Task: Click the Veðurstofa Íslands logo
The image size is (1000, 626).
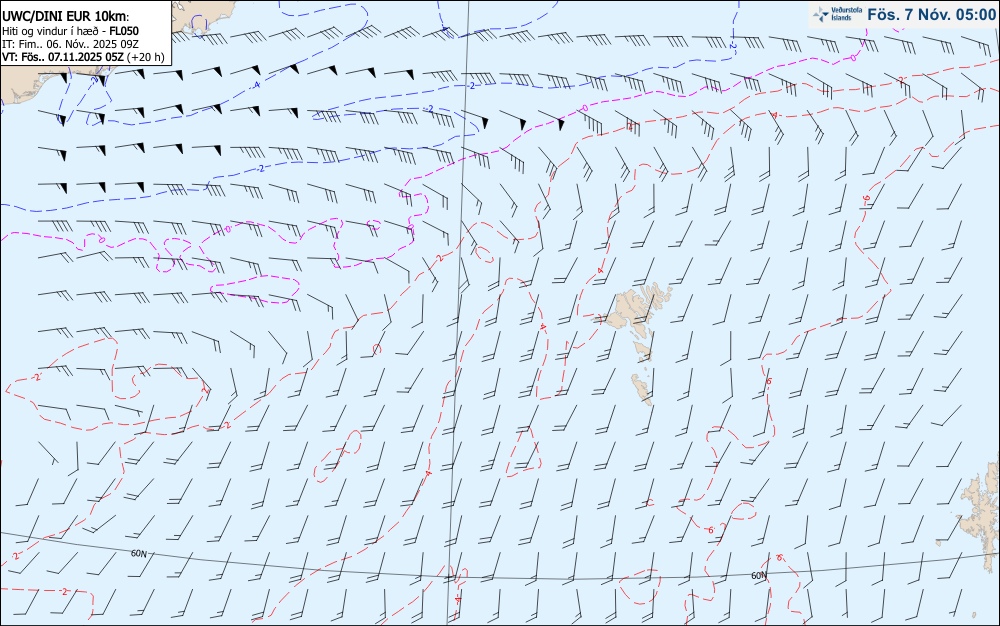Action: click(x=838, y=14)
